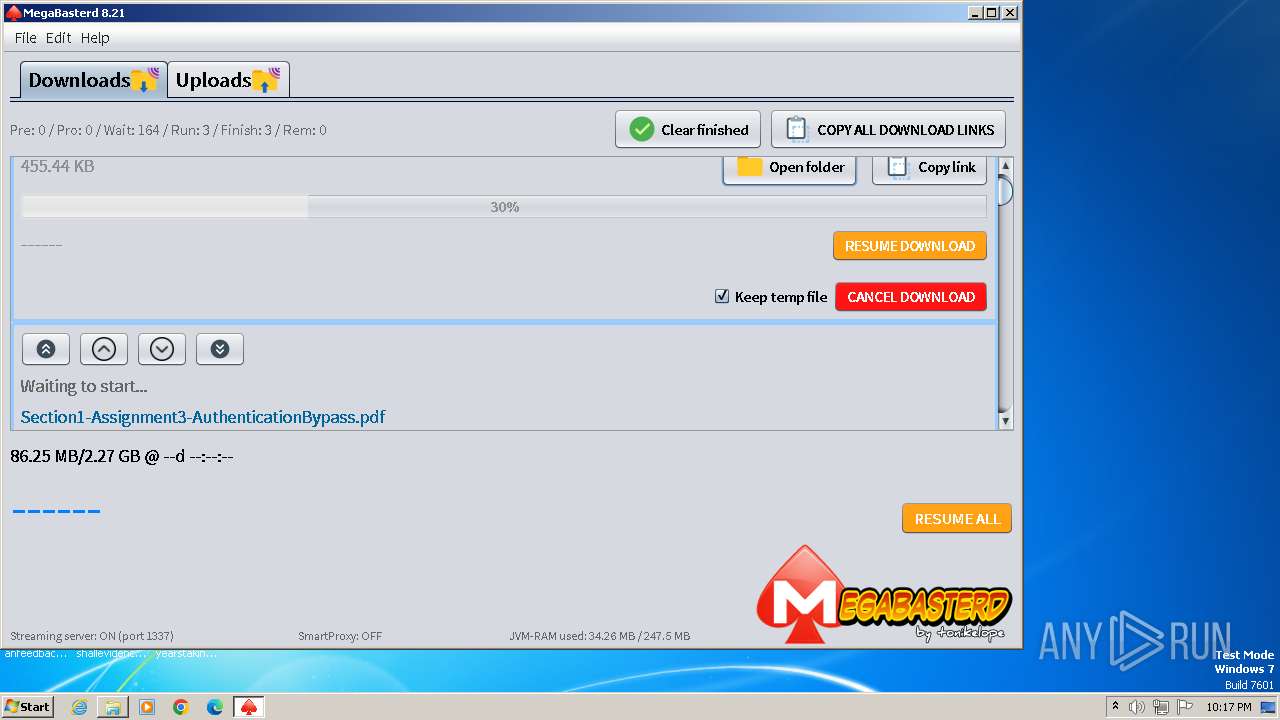The height and width of the screenshot is (720, 1280).
Task: Copy all download links
Action: click(x=888, y=130)
